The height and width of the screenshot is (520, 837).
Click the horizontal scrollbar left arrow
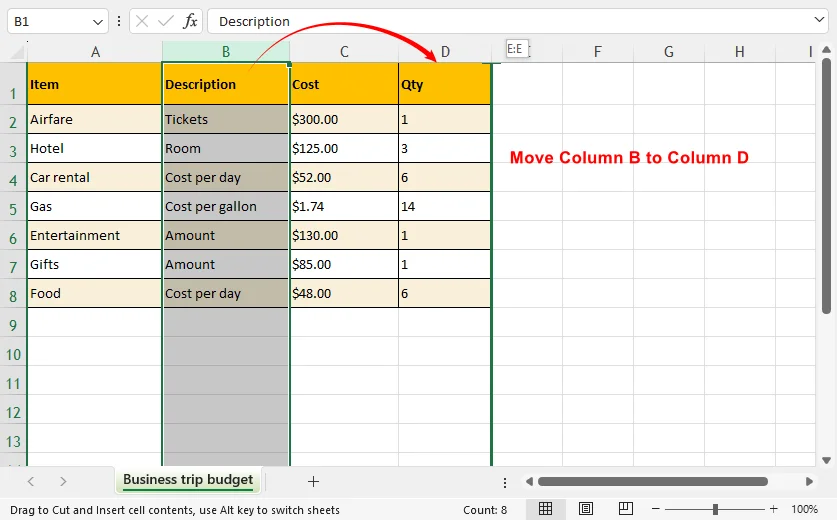pos(529,482)
